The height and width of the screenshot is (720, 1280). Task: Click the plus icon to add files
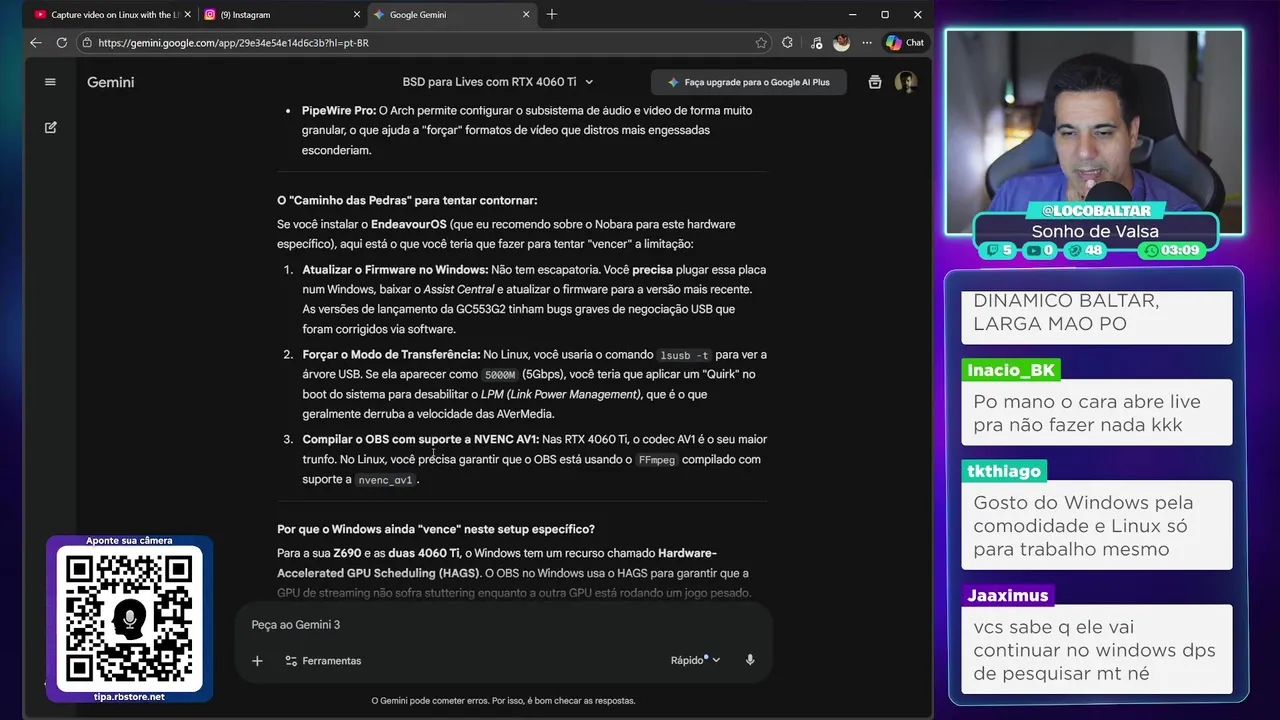pos(257,661)
